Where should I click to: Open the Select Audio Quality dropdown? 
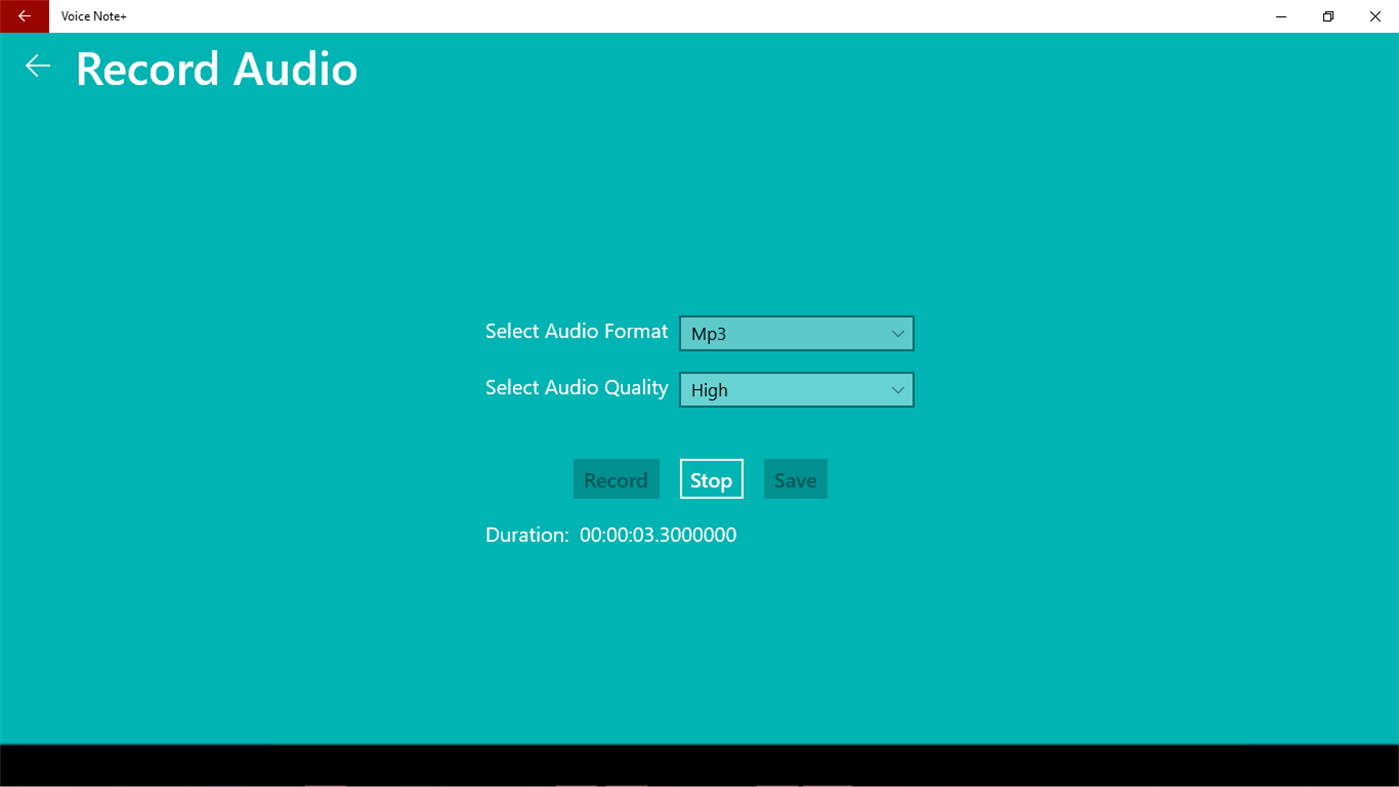tap(796, 389)
